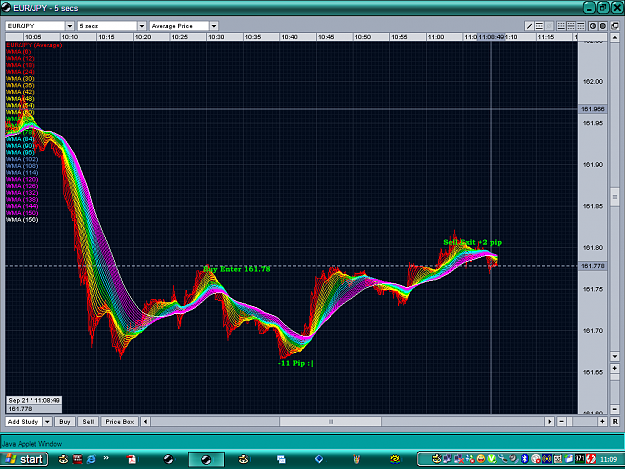Open the Add Study dropdown arrow

[47, 422]
